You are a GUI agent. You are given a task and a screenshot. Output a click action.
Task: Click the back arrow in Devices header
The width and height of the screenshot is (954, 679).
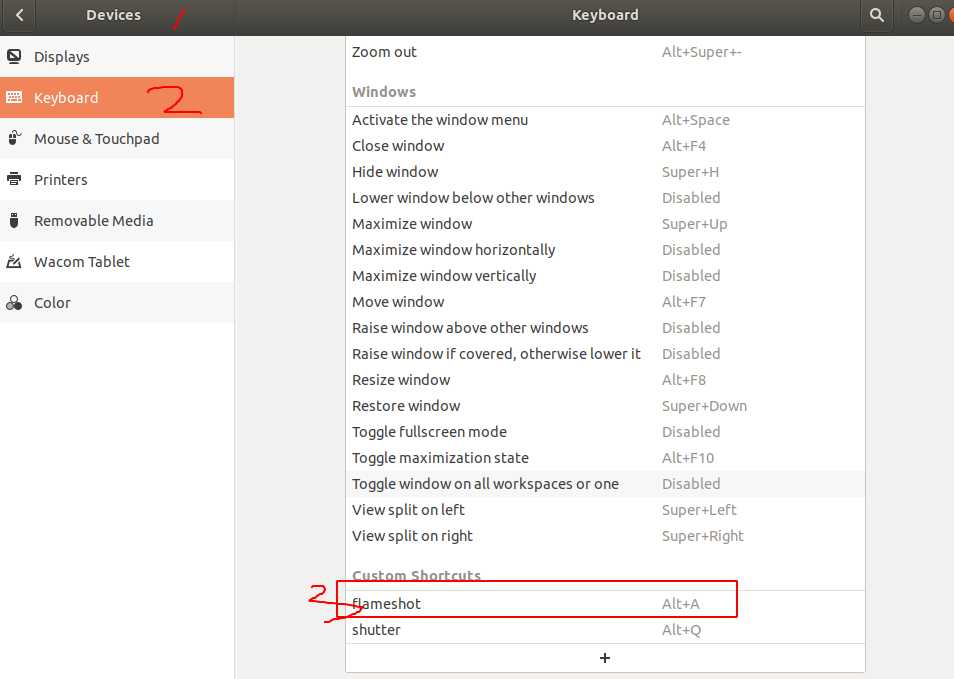19,16
